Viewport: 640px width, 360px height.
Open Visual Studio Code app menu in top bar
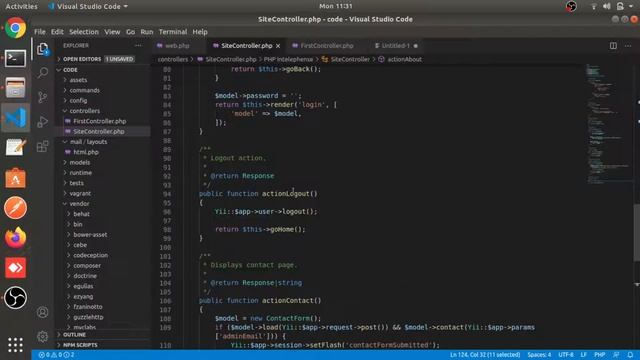point(88,6)
